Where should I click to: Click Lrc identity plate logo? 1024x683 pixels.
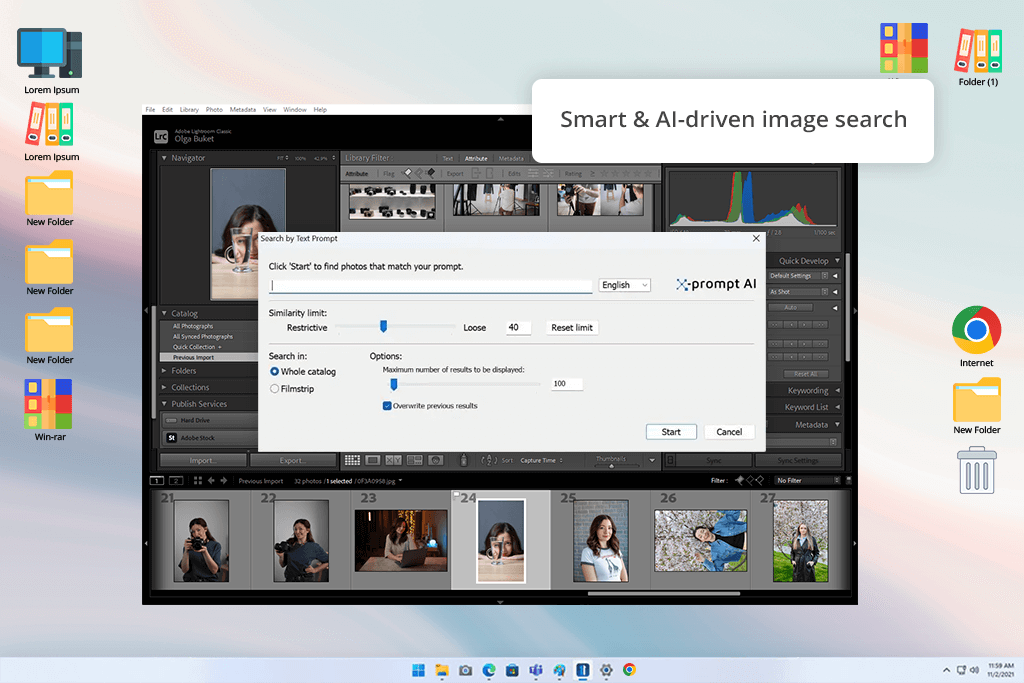[161, 136]
